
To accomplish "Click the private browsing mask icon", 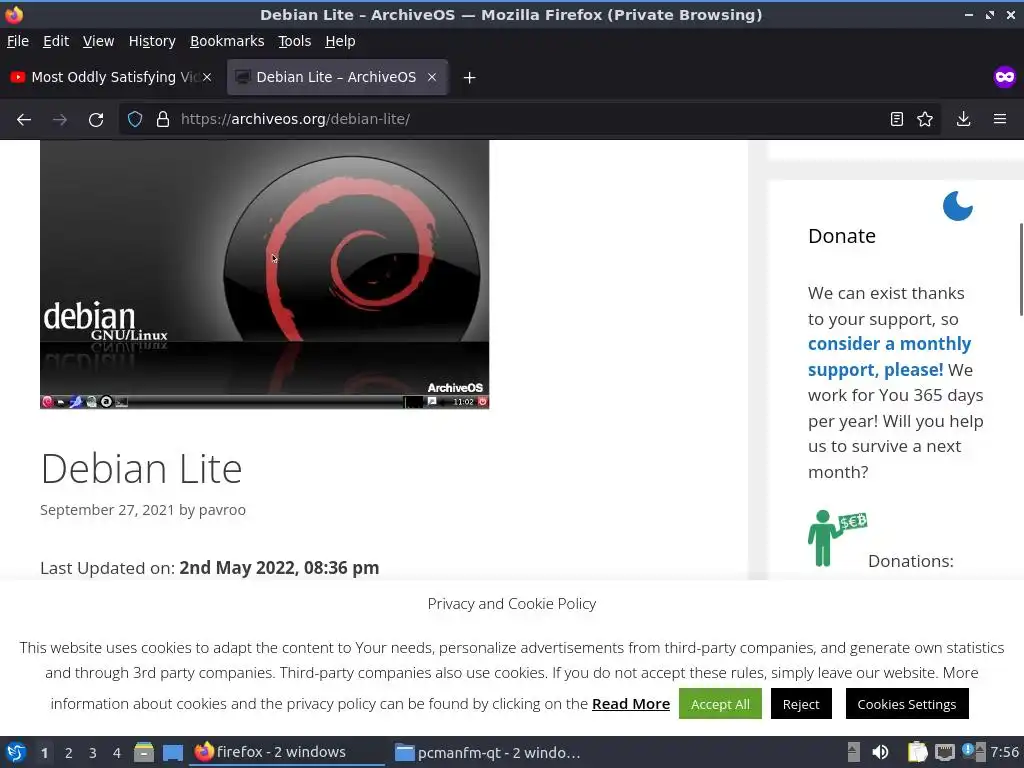I will 1004,77.
